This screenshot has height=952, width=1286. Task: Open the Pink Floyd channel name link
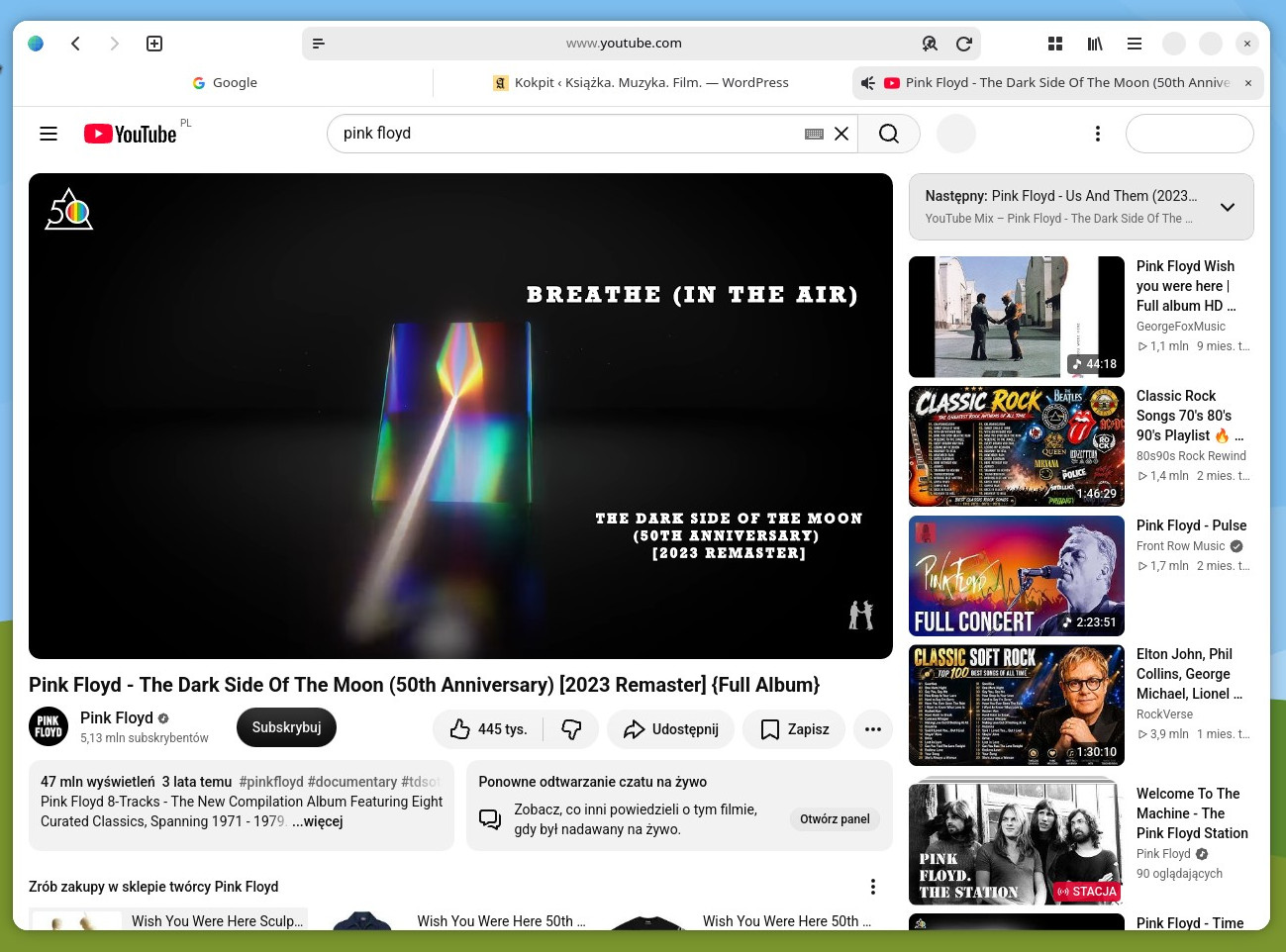[x=117, y=717]
